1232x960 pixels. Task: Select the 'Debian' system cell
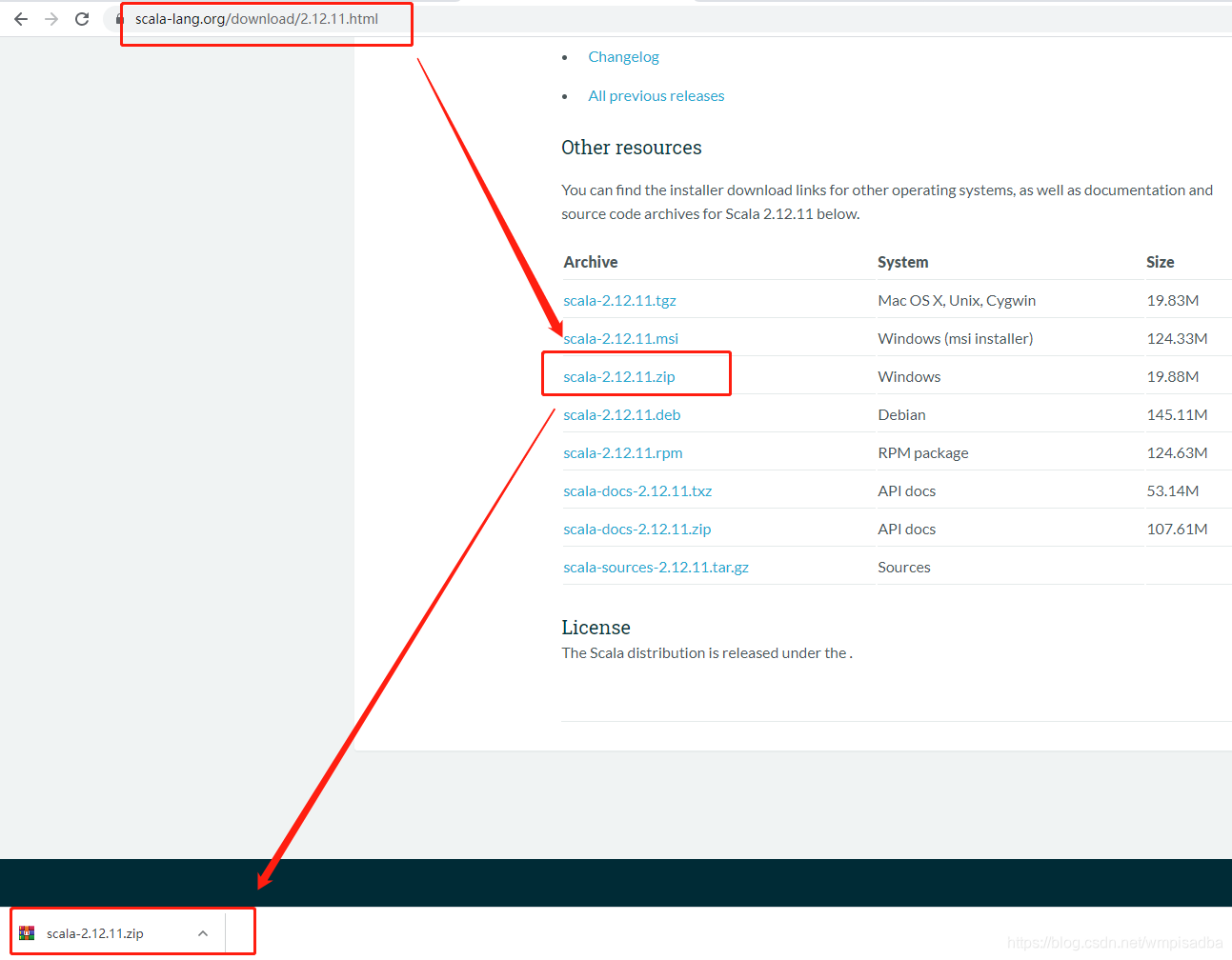(x=902, y=415)
